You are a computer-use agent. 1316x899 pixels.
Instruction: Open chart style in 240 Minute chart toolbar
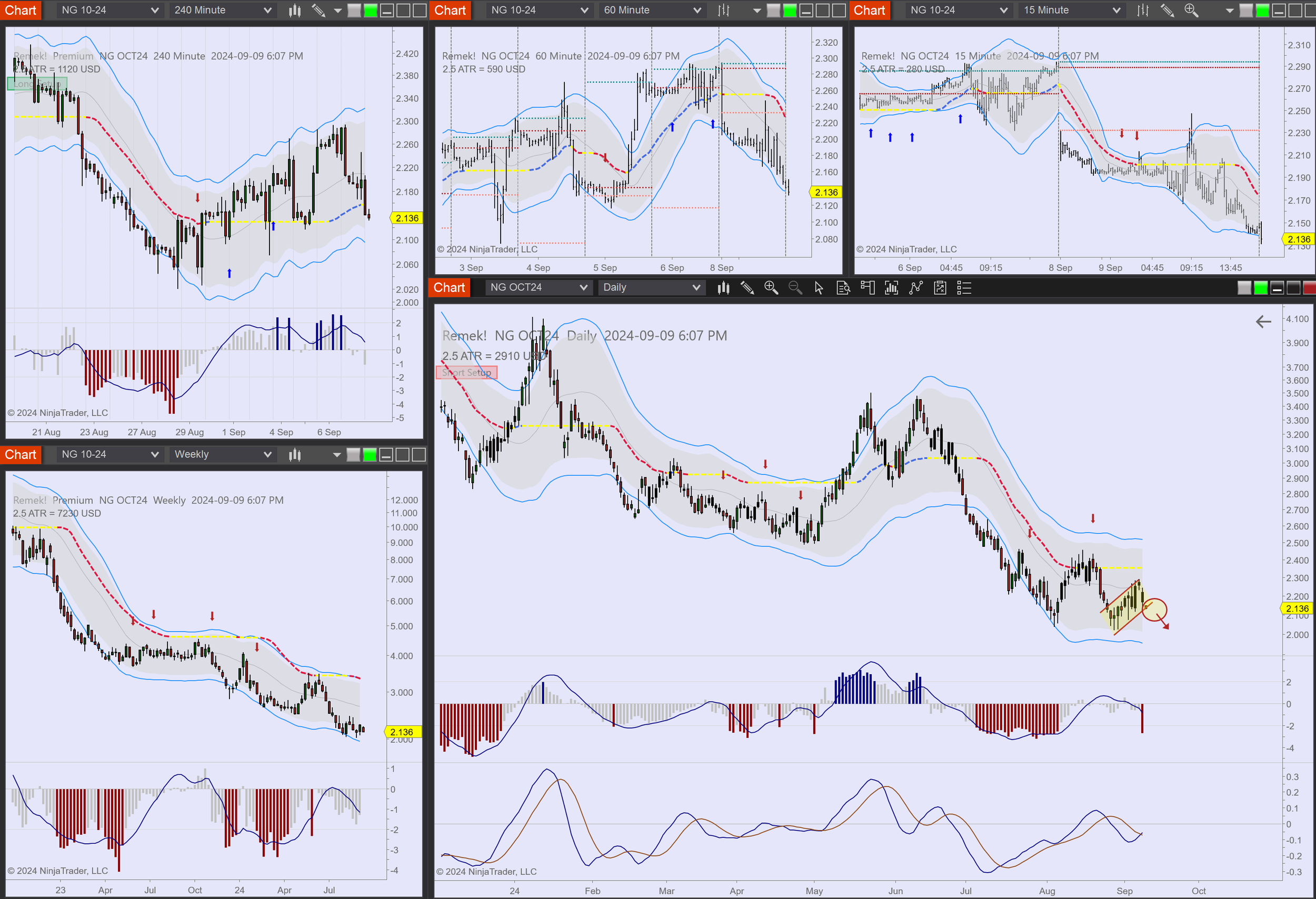294,10
